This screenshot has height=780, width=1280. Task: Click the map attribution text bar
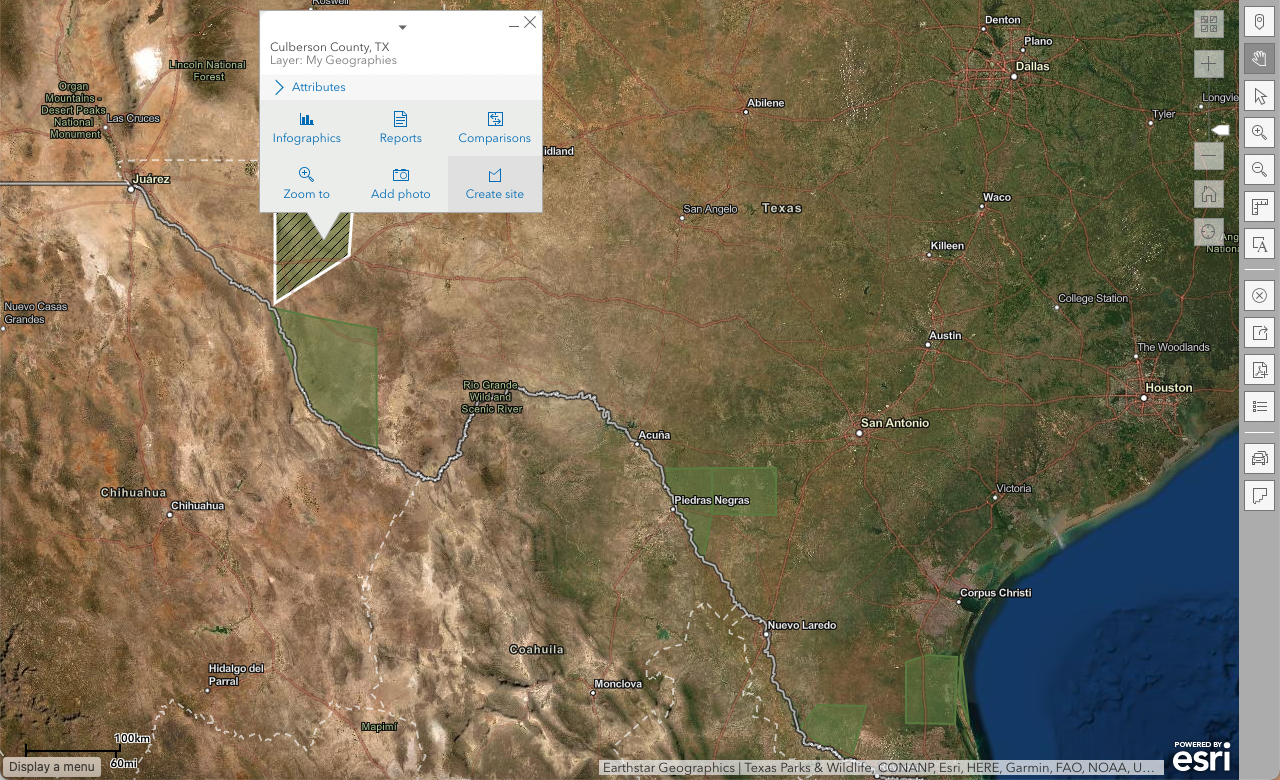pos(881,768)
